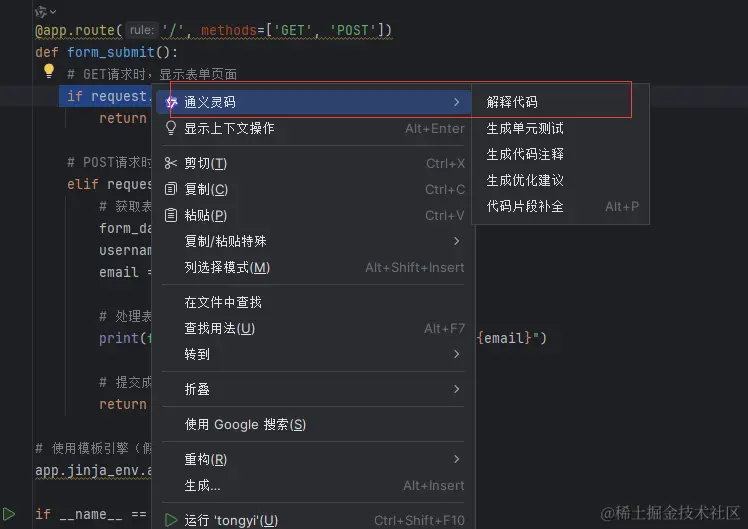Click the form_submit function name

[111, 52]
